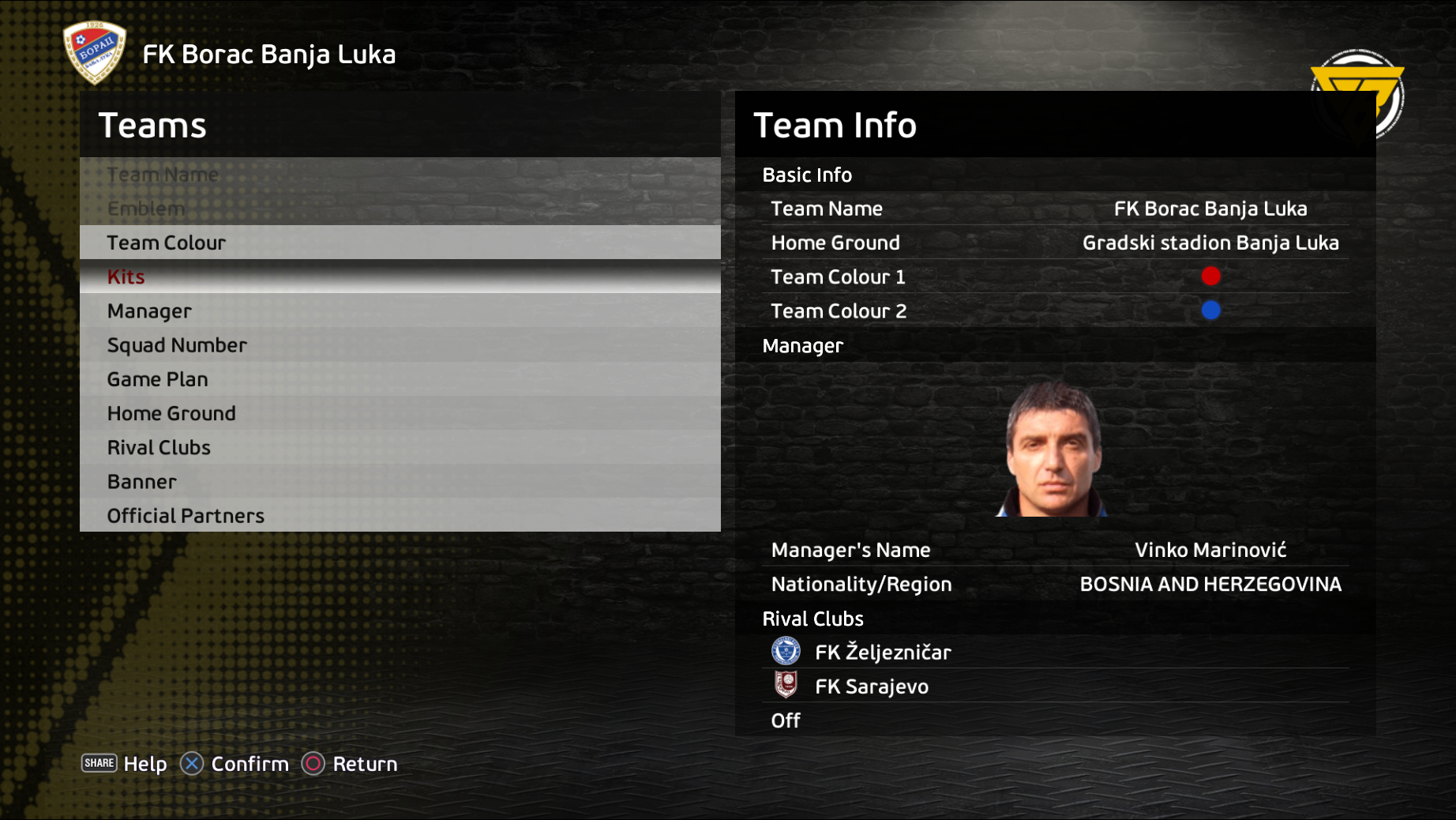1456x820 pixels.
Task: Open Rival Clubs in the Teams list
Action: 400,446
